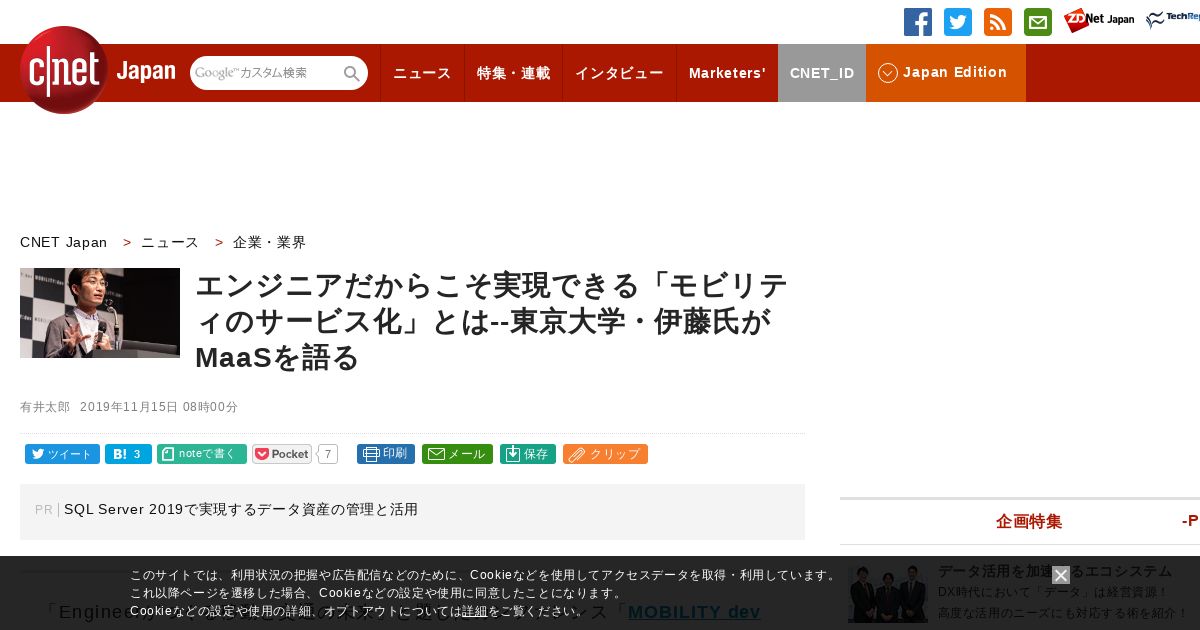Print article with 印刷 button
1200x630 pixels.
point(386,454)
